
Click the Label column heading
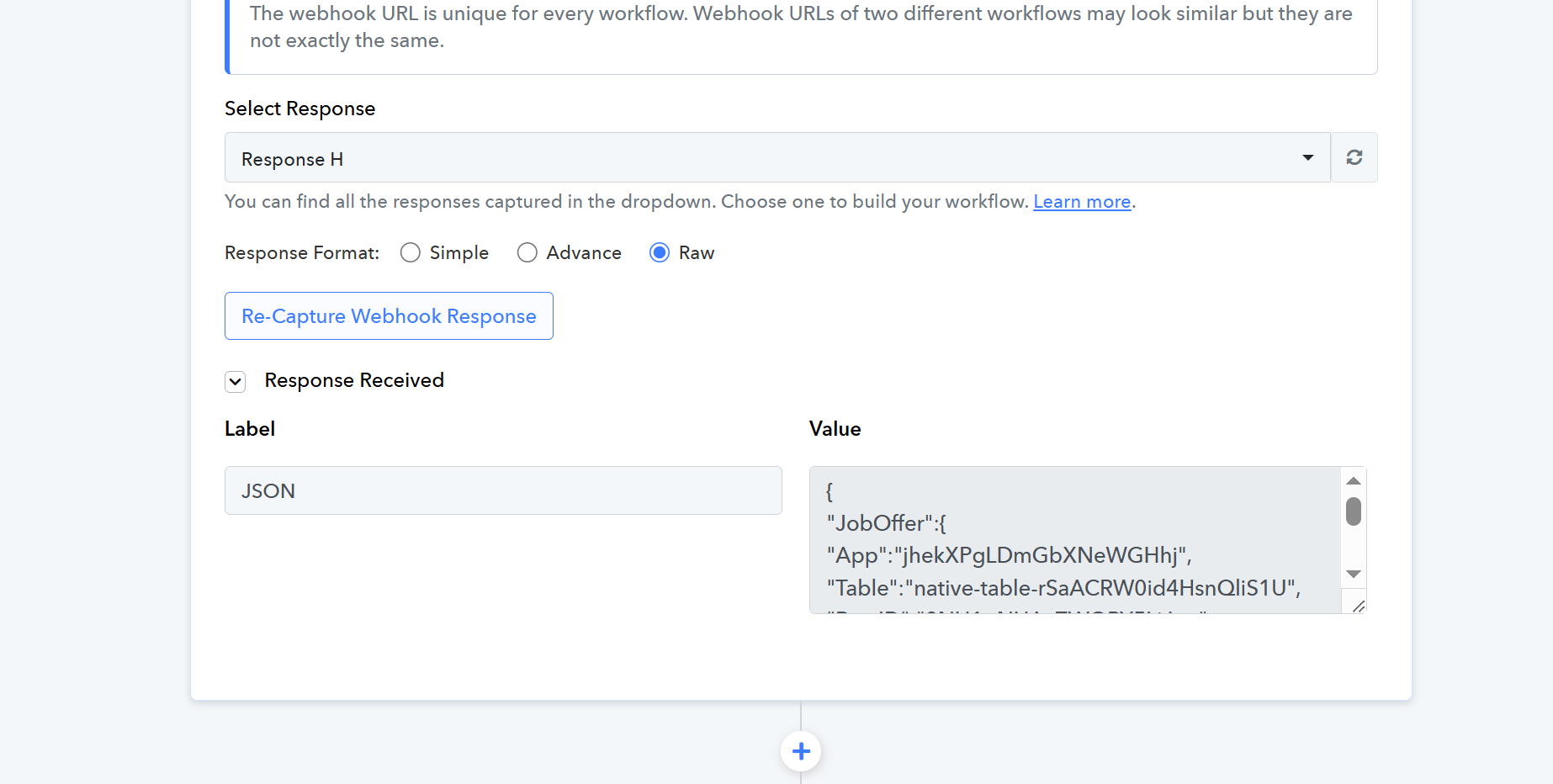coord(250,429)
